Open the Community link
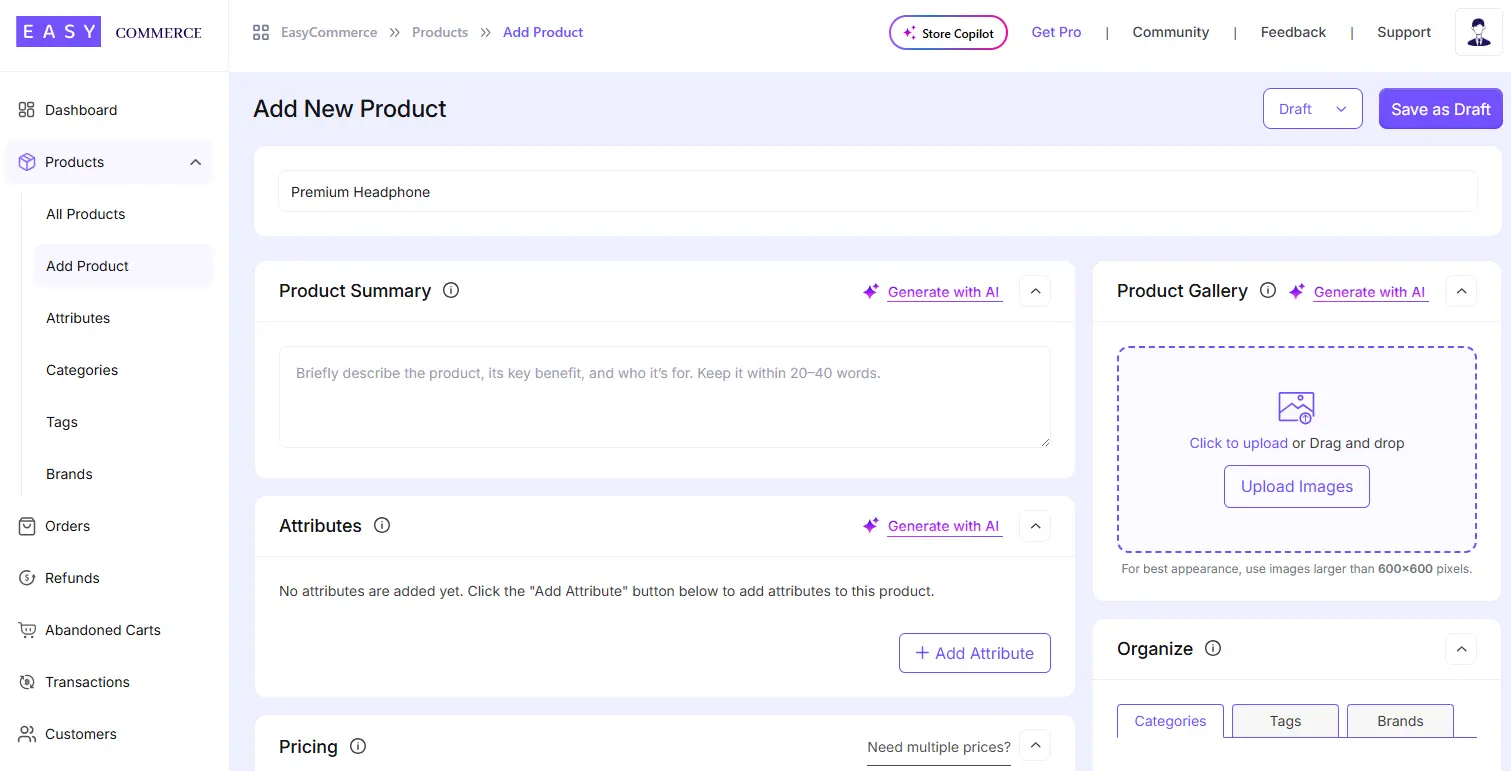Screen dimensions: 1511x771 click(1171, 32)
